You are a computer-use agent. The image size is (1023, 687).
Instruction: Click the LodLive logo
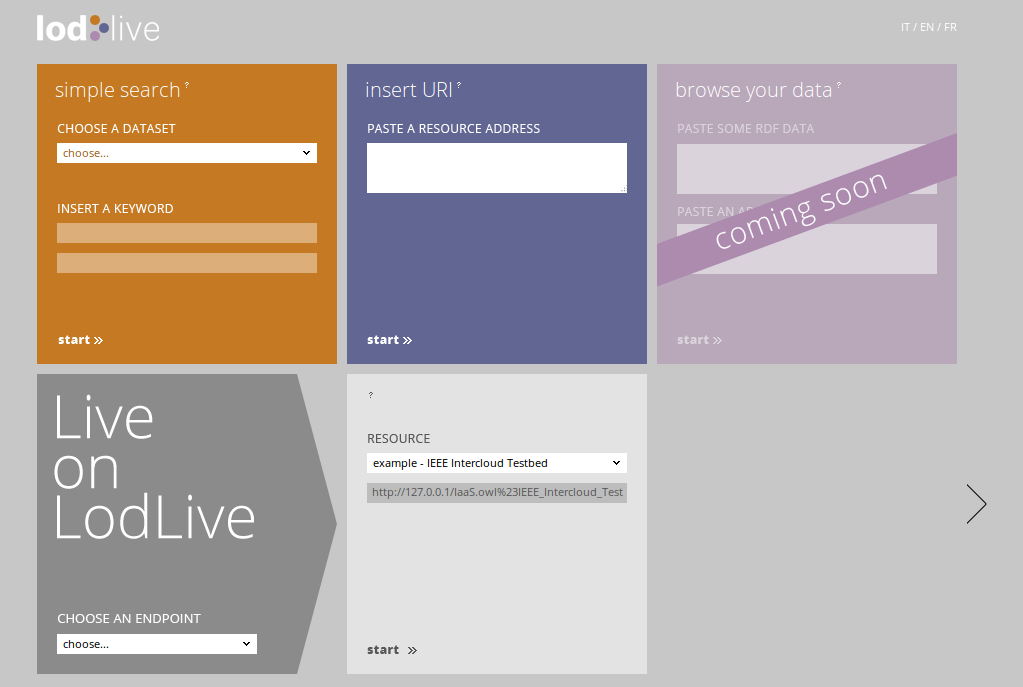point(98,29)
